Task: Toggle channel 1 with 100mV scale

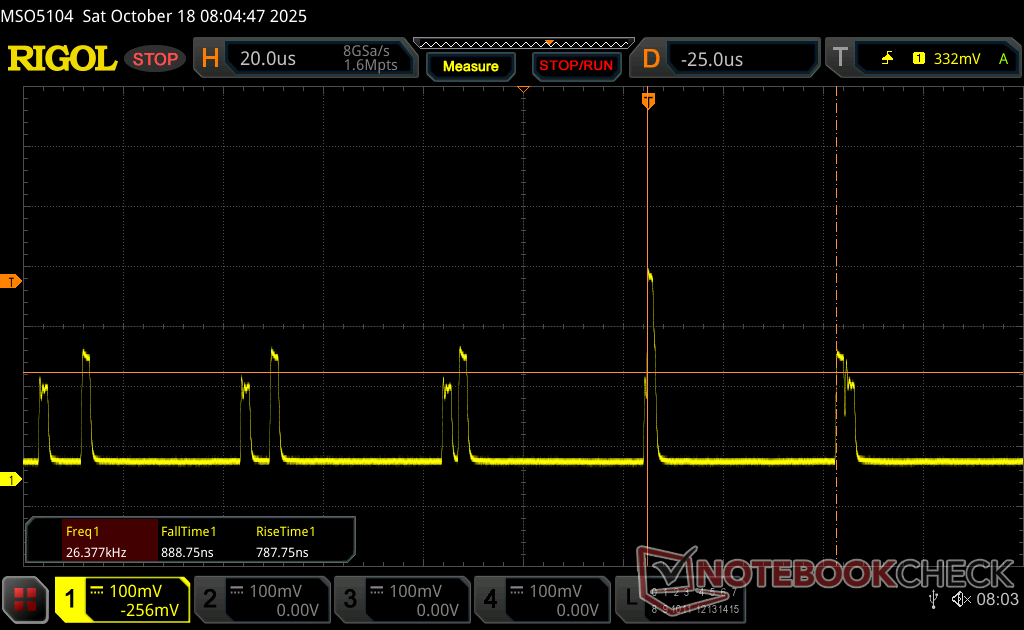Action: 122,600
